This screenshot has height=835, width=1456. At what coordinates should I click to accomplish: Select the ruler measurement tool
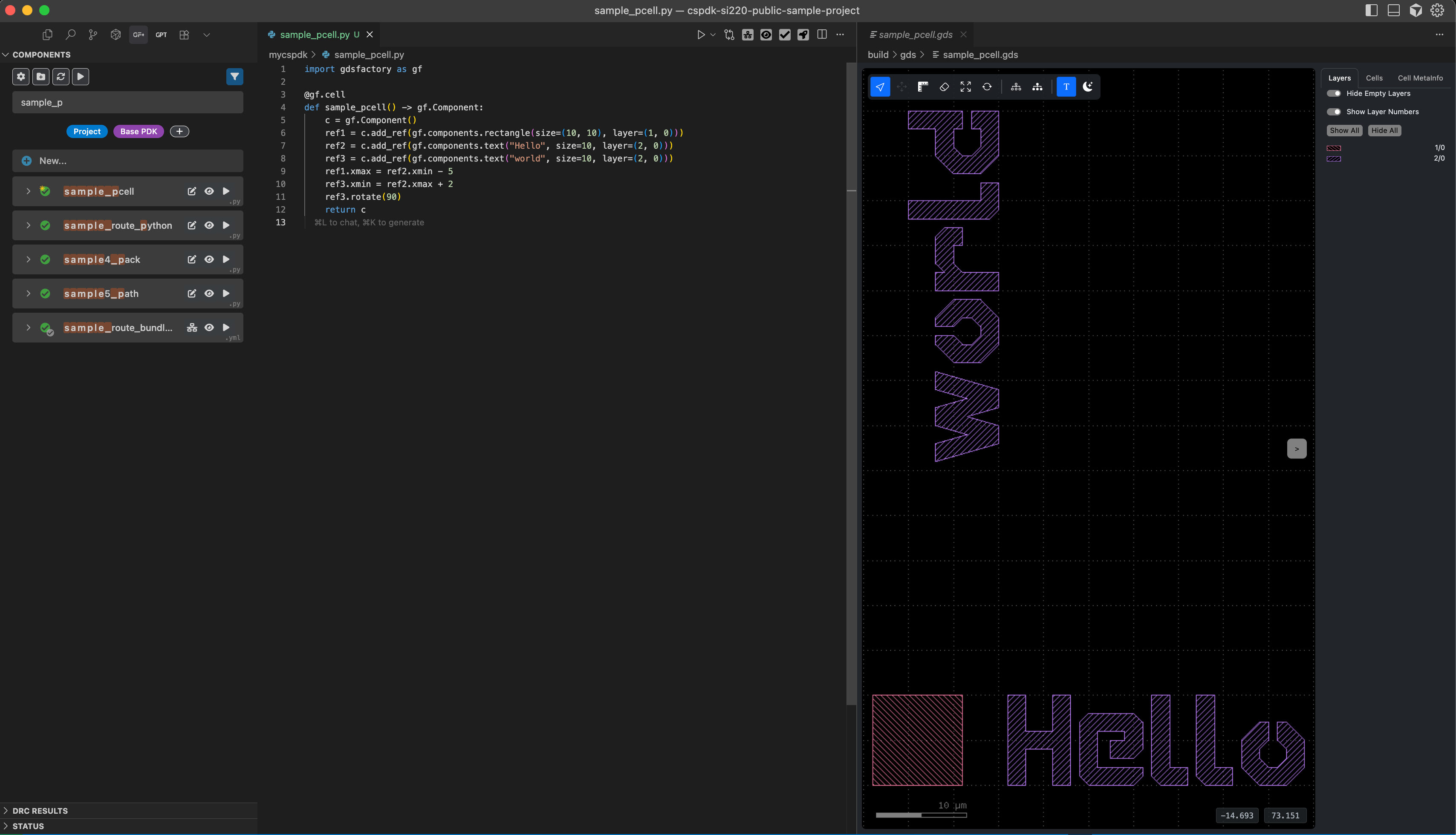(x=922, y=86)
